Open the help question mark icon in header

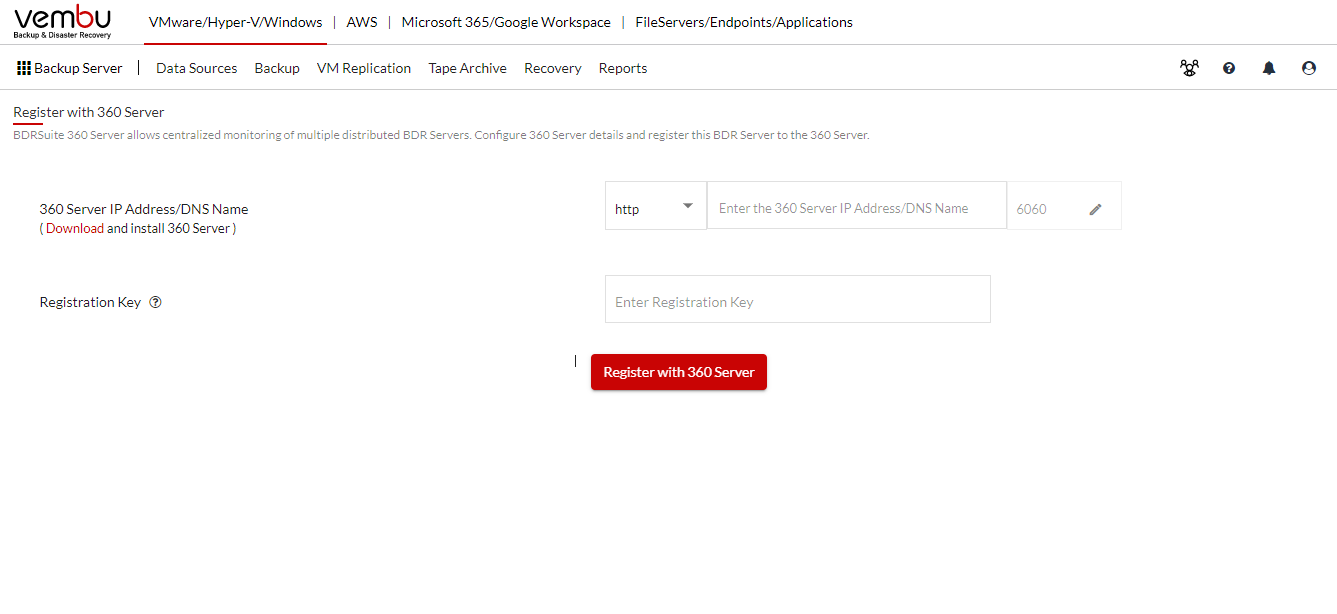1229,68
